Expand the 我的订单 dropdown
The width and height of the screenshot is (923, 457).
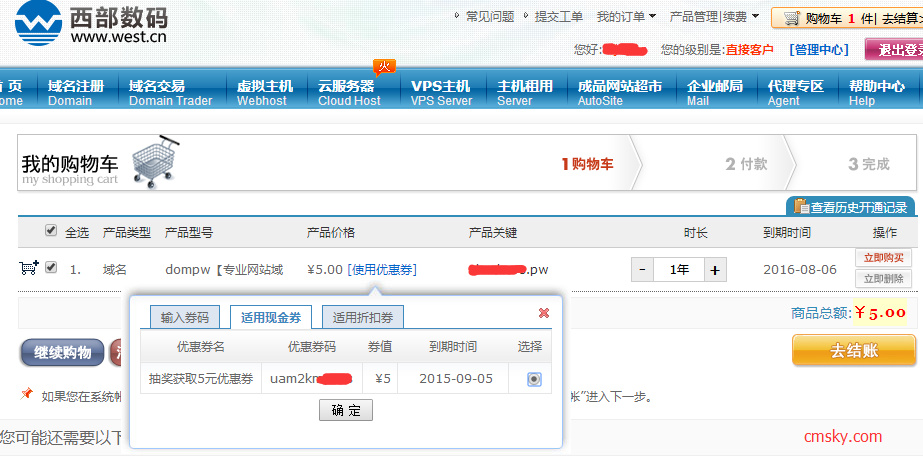(627, 17)
